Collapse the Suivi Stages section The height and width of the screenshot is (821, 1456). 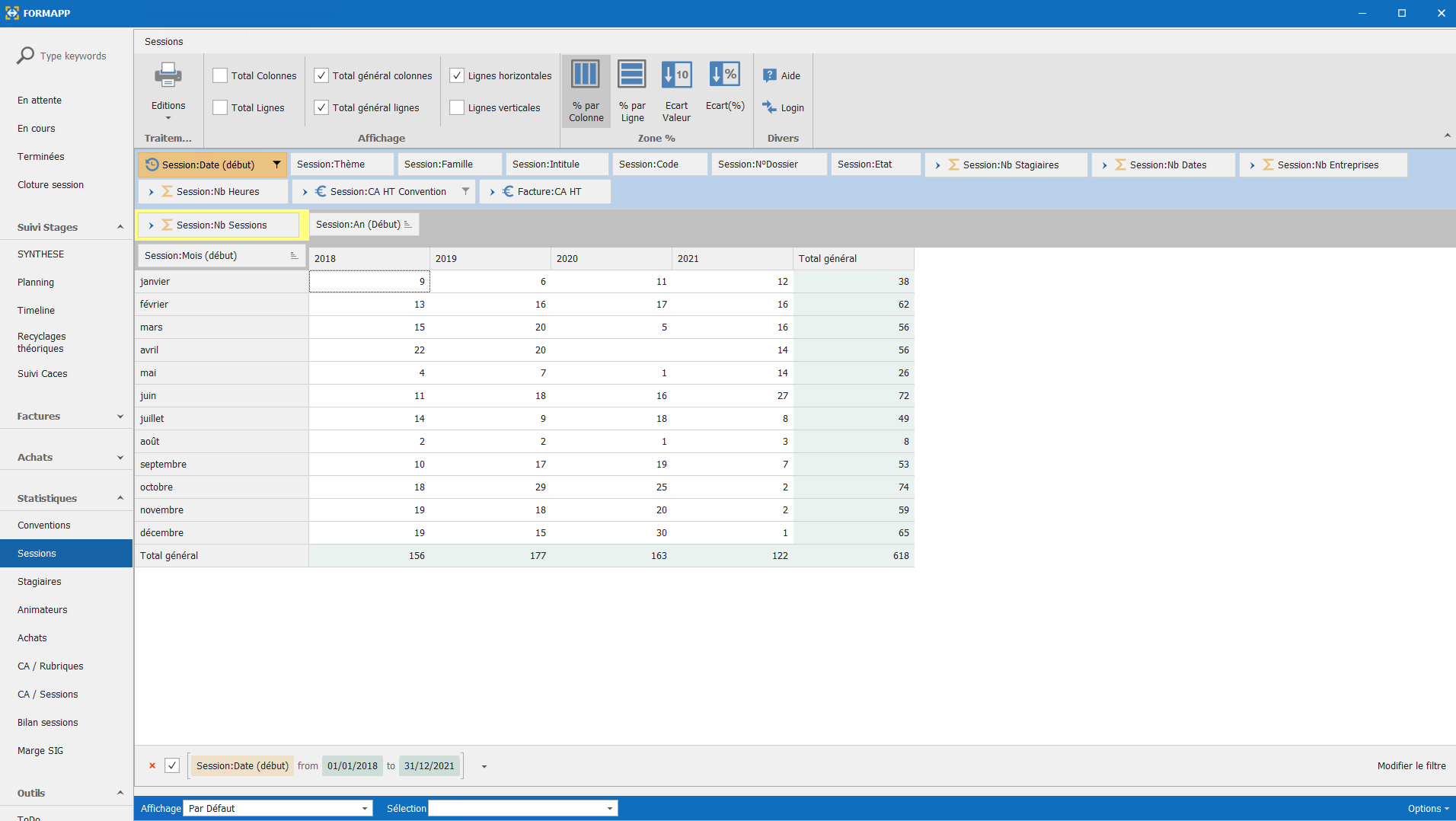[120, 227]
